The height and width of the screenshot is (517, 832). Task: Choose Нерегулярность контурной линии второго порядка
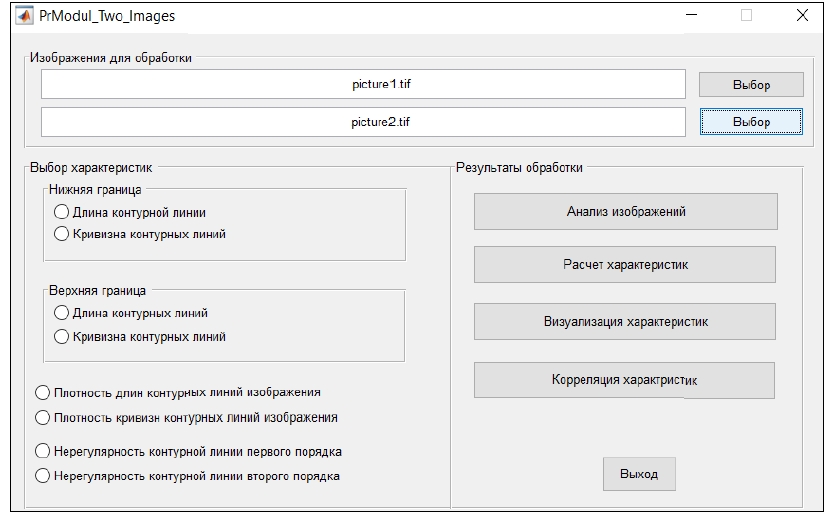[43, 476]
